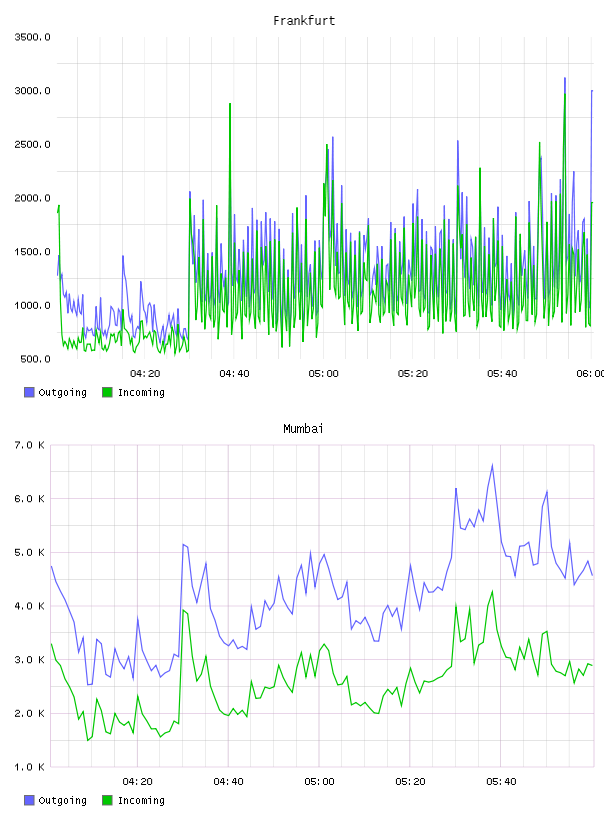Viewport: 608px width, 816px height.
Task: Click the 05:20 time label on Mumbai chart
Action: 410,781
